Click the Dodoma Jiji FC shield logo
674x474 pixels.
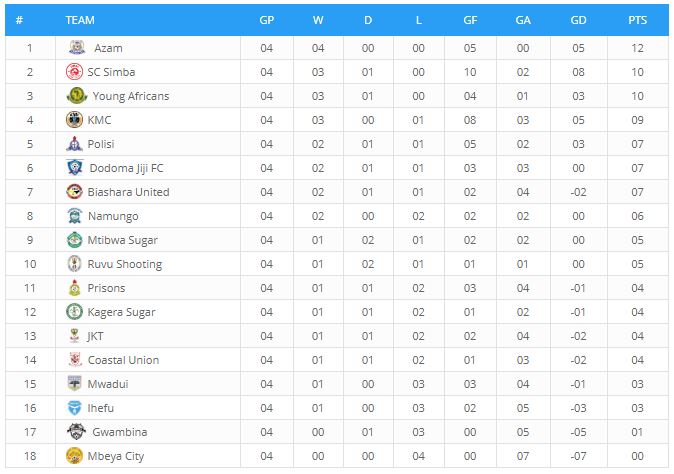[75, 168]
